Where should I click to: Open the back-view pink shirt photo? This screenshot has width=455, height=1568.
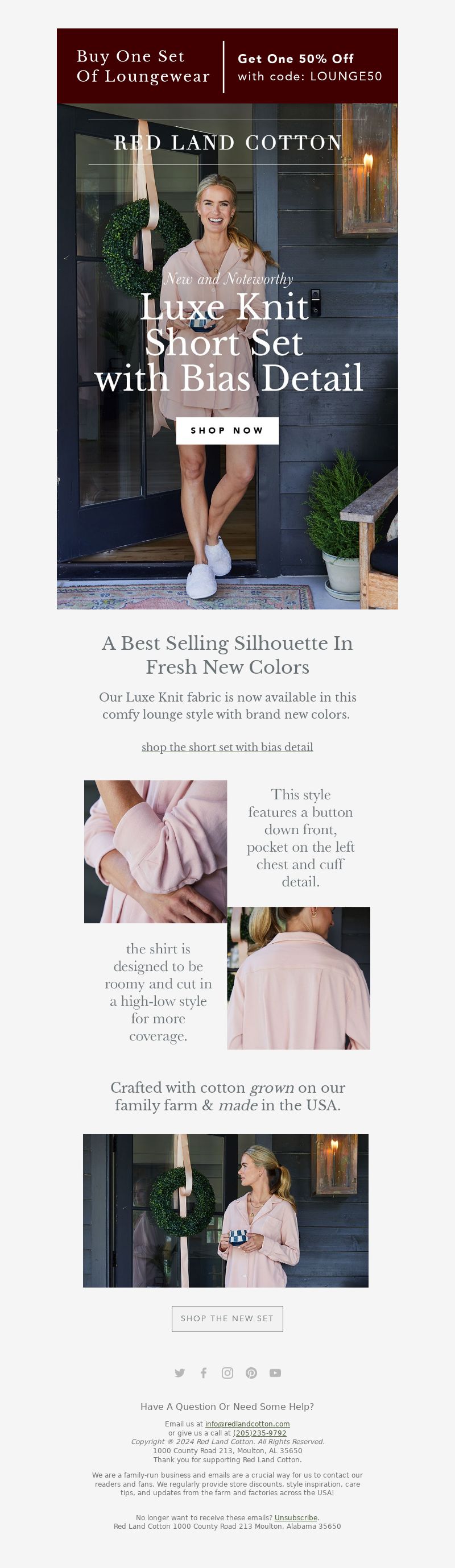(299, 978)
